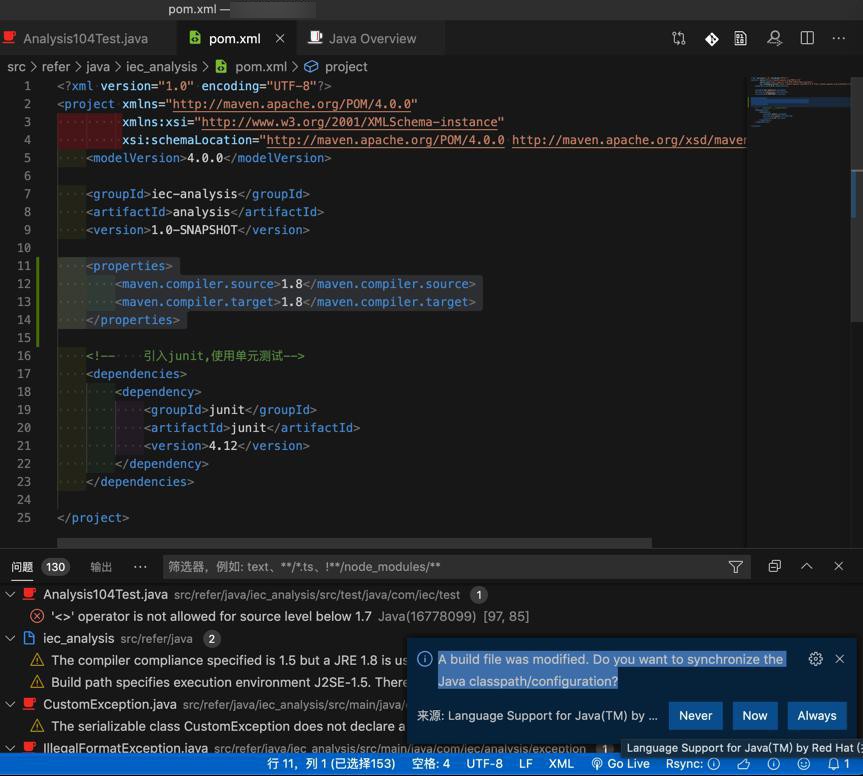Collapse the iec_analysis problems group
The height and width of the screenshot is (776, 863).
click(11, 638)
